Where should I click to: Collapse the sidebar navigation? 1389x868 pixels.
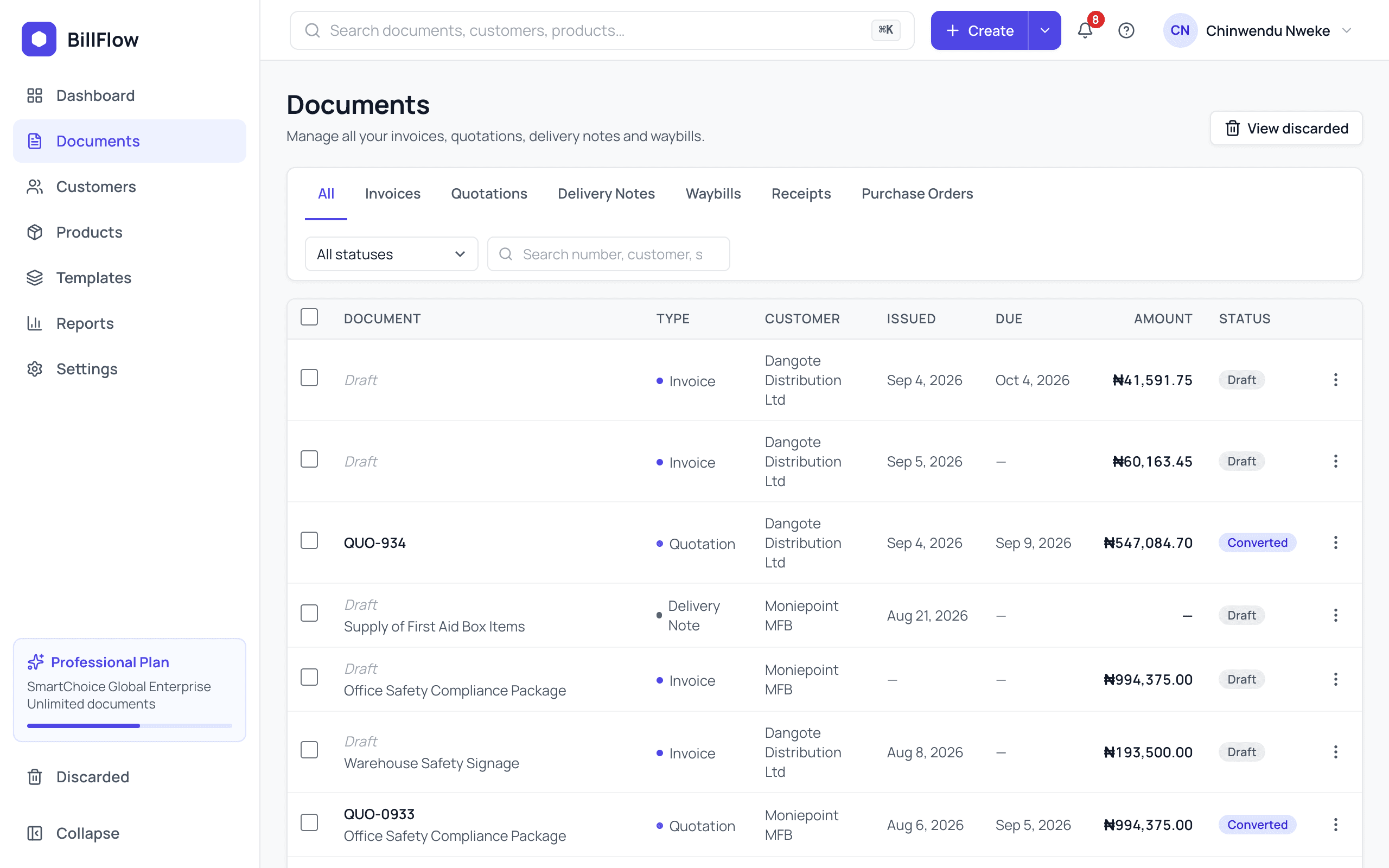click(x=130, y=833)
